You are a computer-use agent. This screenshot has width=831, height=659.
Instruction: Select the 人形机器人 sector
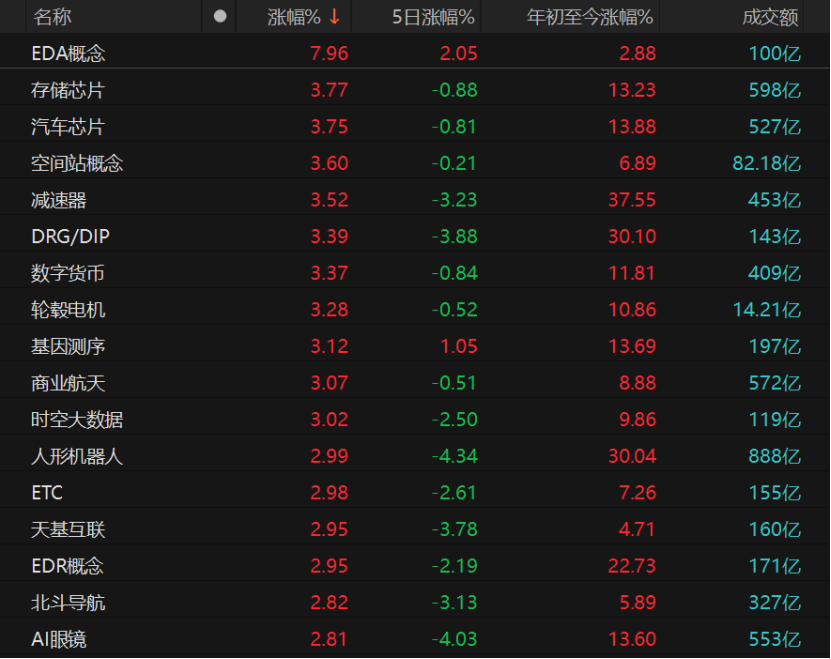click(x=77, y=456)
